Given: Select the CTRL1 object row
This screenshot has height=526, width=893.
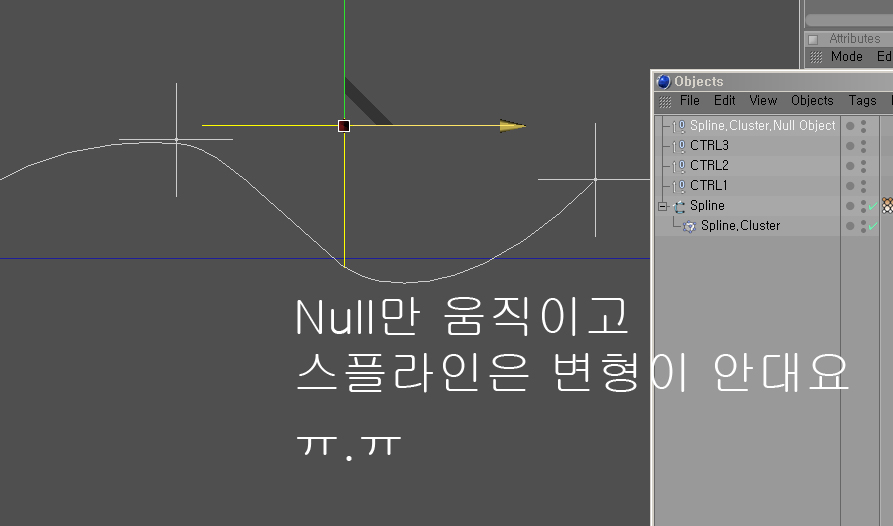Looking at the screenshot, I should click(x=708, y=186).
